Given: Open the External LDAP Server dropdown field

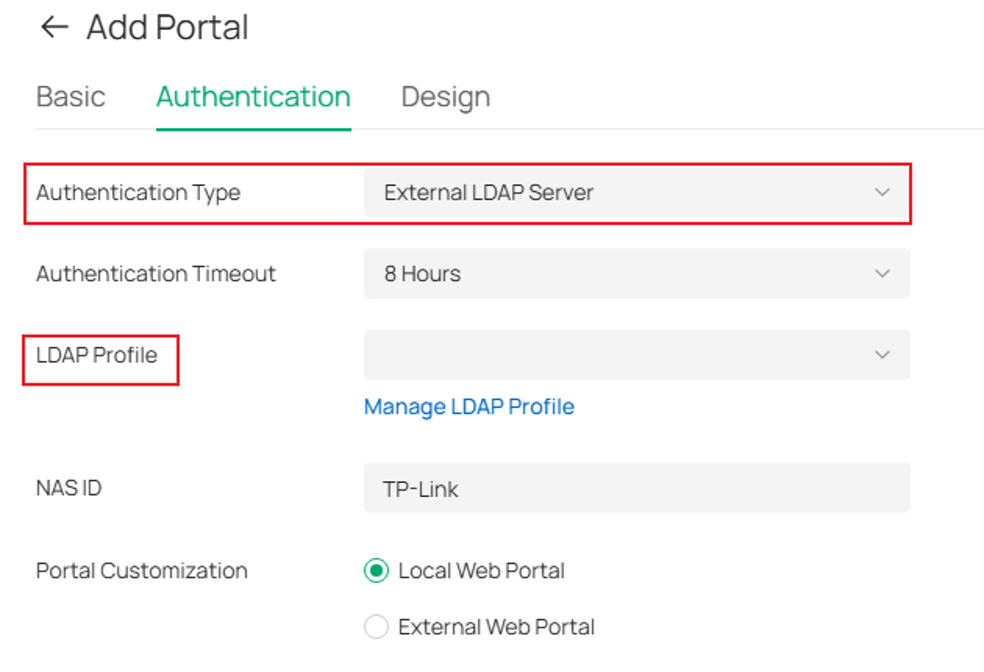Looking at the screenshot, I should 636,192.
